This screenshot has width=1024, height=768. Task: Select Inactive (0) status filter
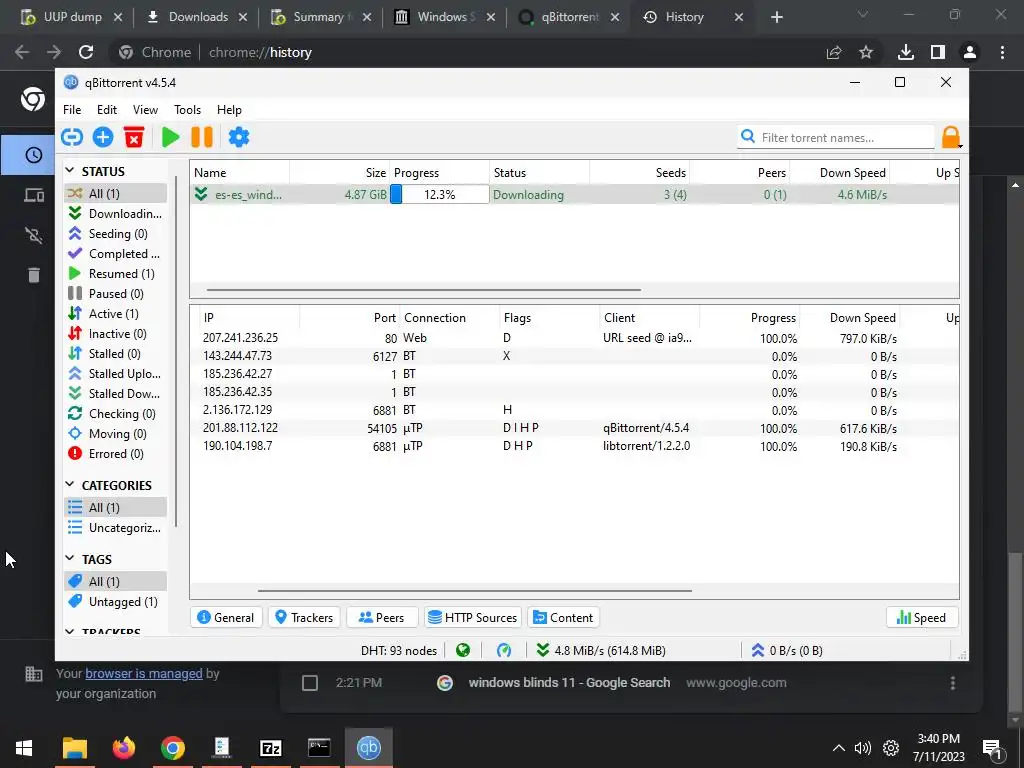pos(115,334)
